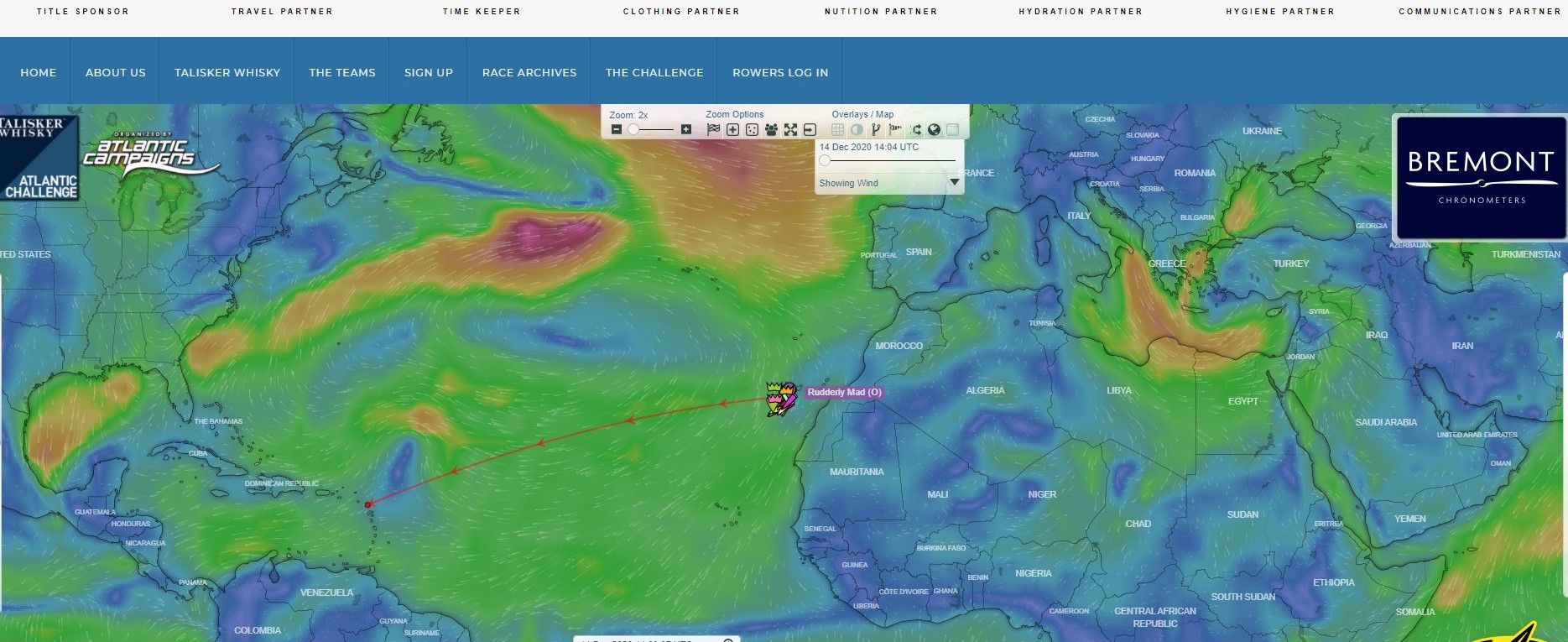
Task: Open THE TEAMS menu item
Action: 342,72
